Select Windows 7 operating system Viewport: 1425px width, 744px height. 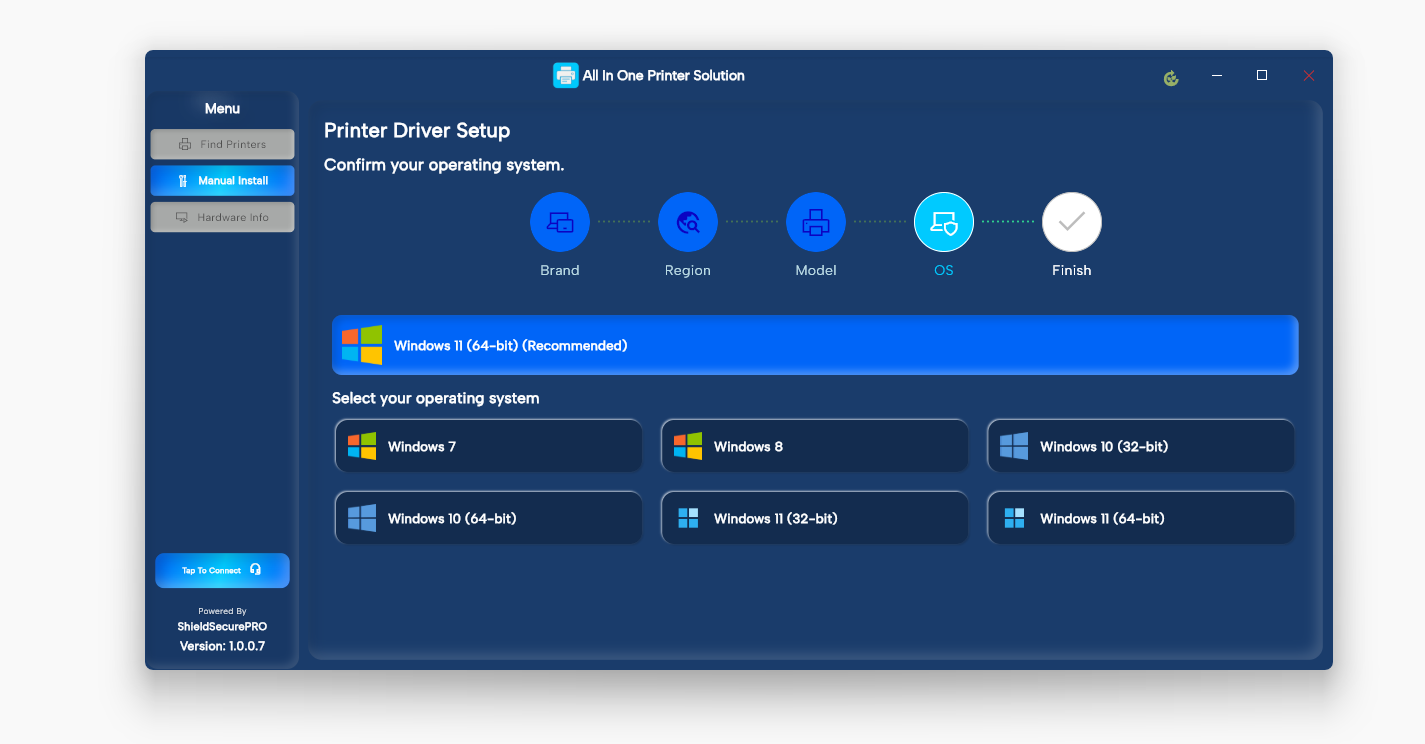[488, 446]
